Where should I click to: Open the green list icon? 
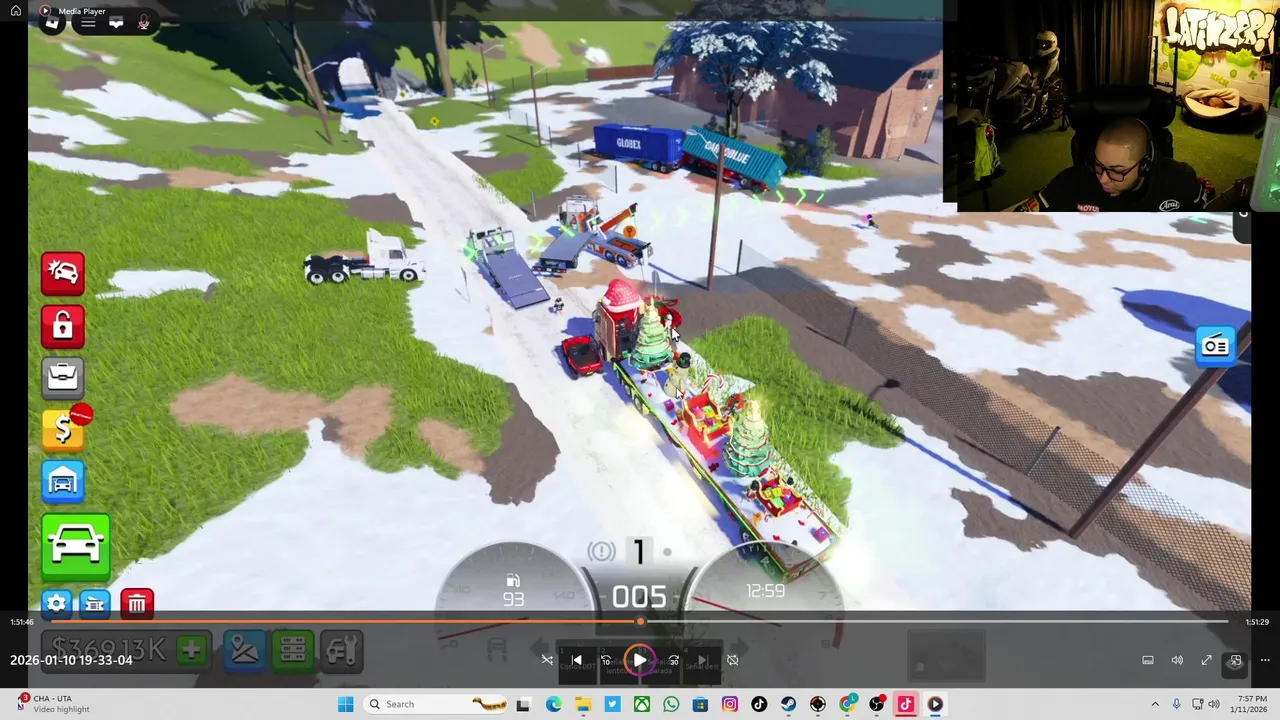(x=293, y=651)
